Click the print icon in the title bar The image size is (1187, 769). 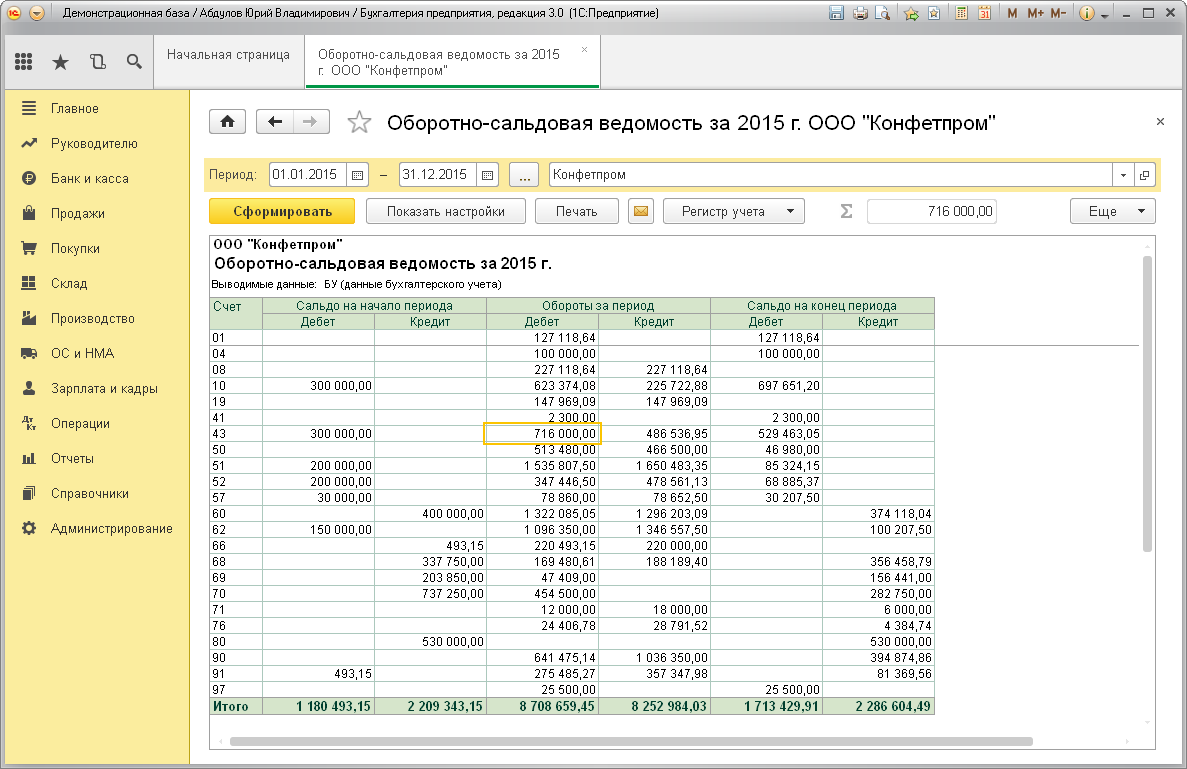point(860,14)
